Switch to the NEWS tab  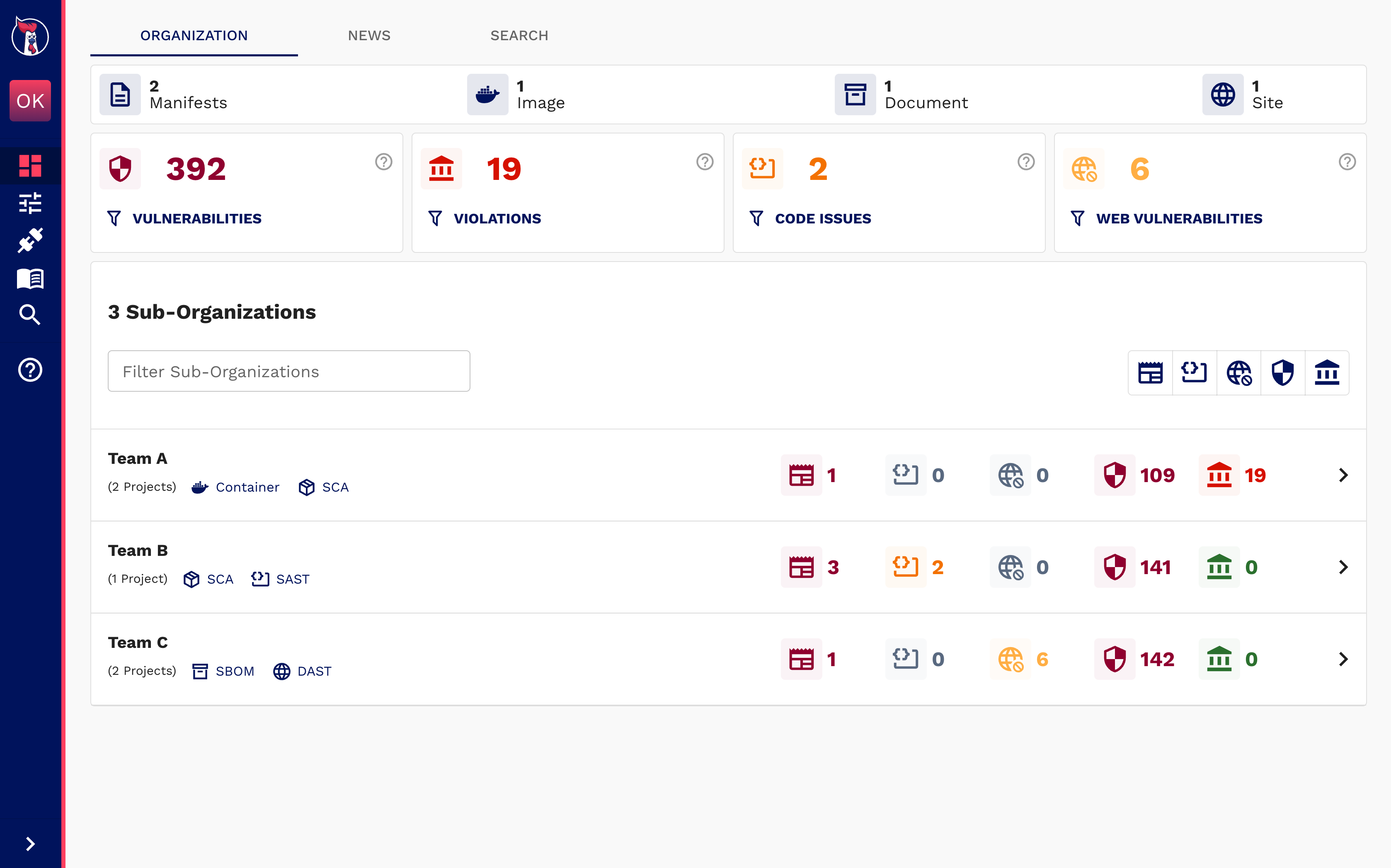click(x=369, y=35)
